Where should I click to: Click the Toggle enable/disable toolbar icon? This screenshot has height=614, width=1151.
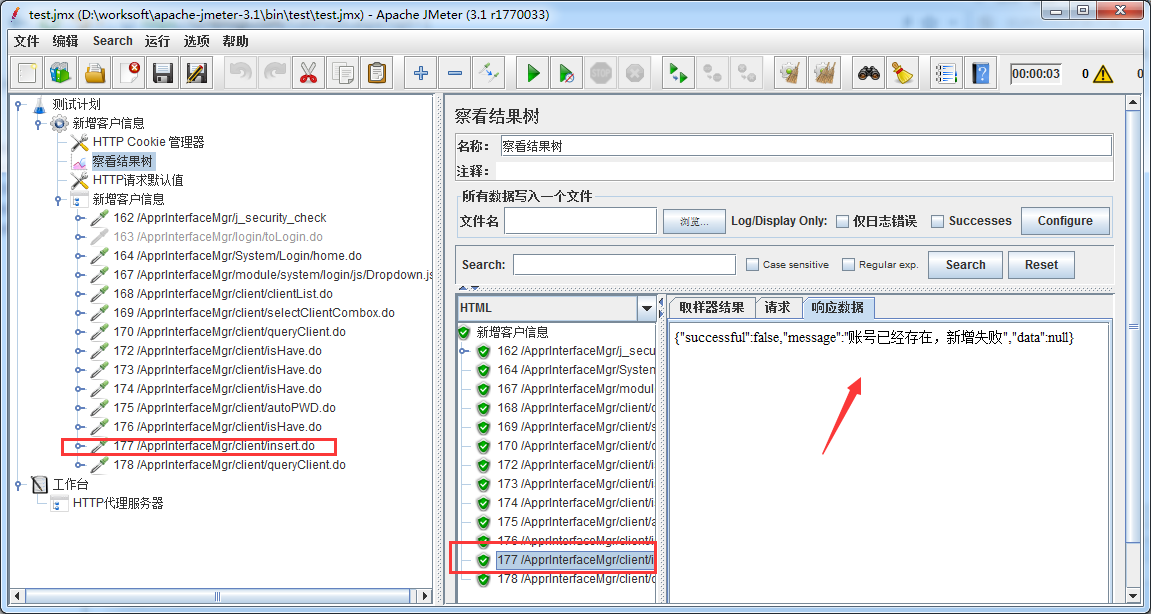tap(488, 73)
